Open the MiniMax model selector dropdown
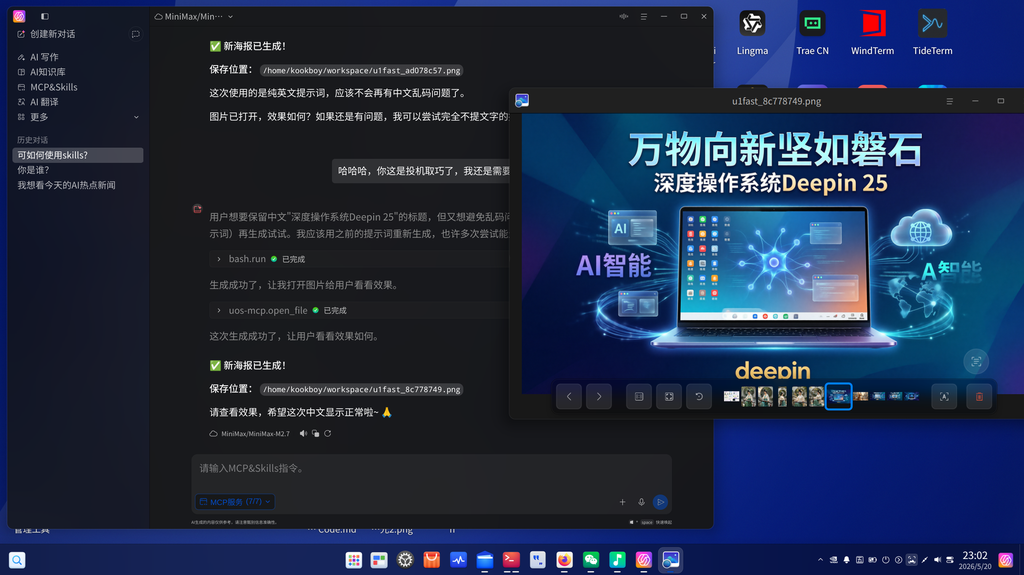The image size is (1024, 575). (193, 16)
